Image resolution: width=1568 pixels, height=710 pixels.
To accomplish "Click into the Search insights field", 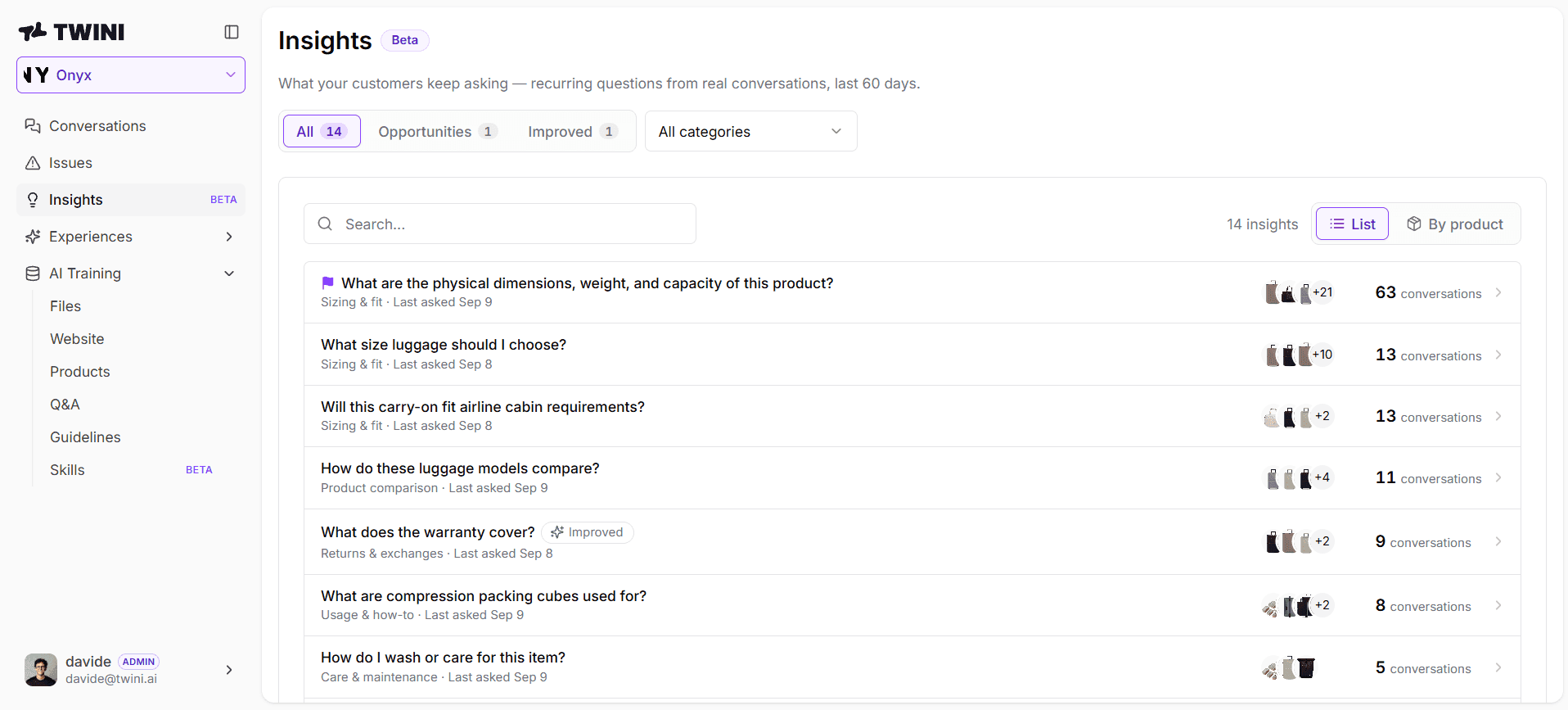I will 500,224.
